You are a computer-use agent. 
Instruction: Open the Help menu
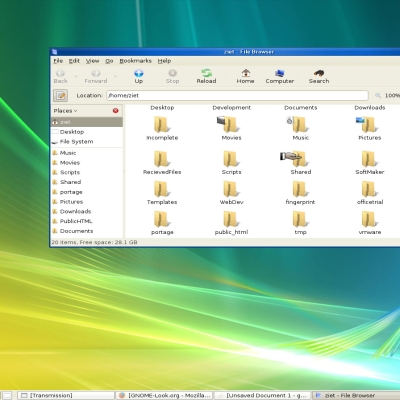point(164,61)
